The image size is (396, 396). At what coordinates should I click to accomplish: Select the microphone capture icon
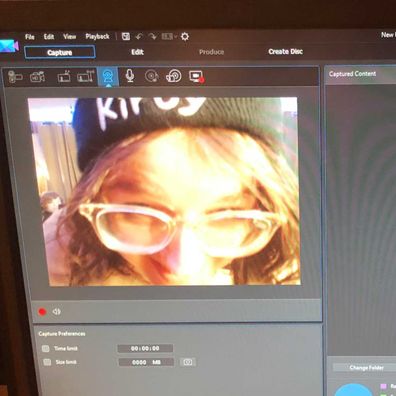point(130,76)
